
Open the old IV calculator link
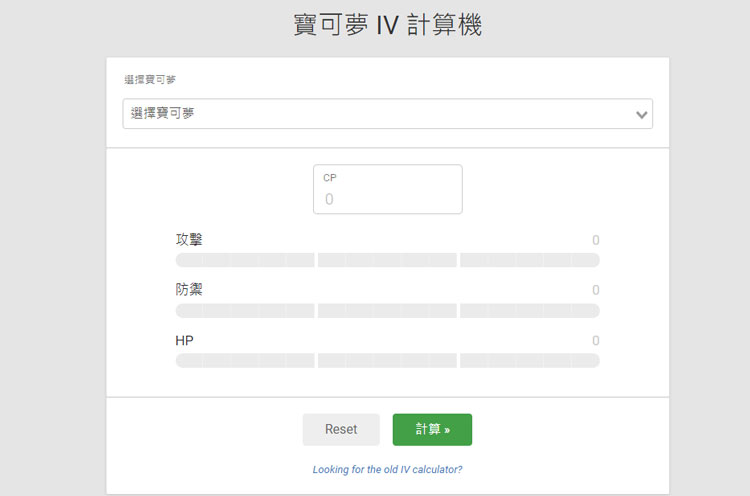pyautogui.click(x=387, y=469)
